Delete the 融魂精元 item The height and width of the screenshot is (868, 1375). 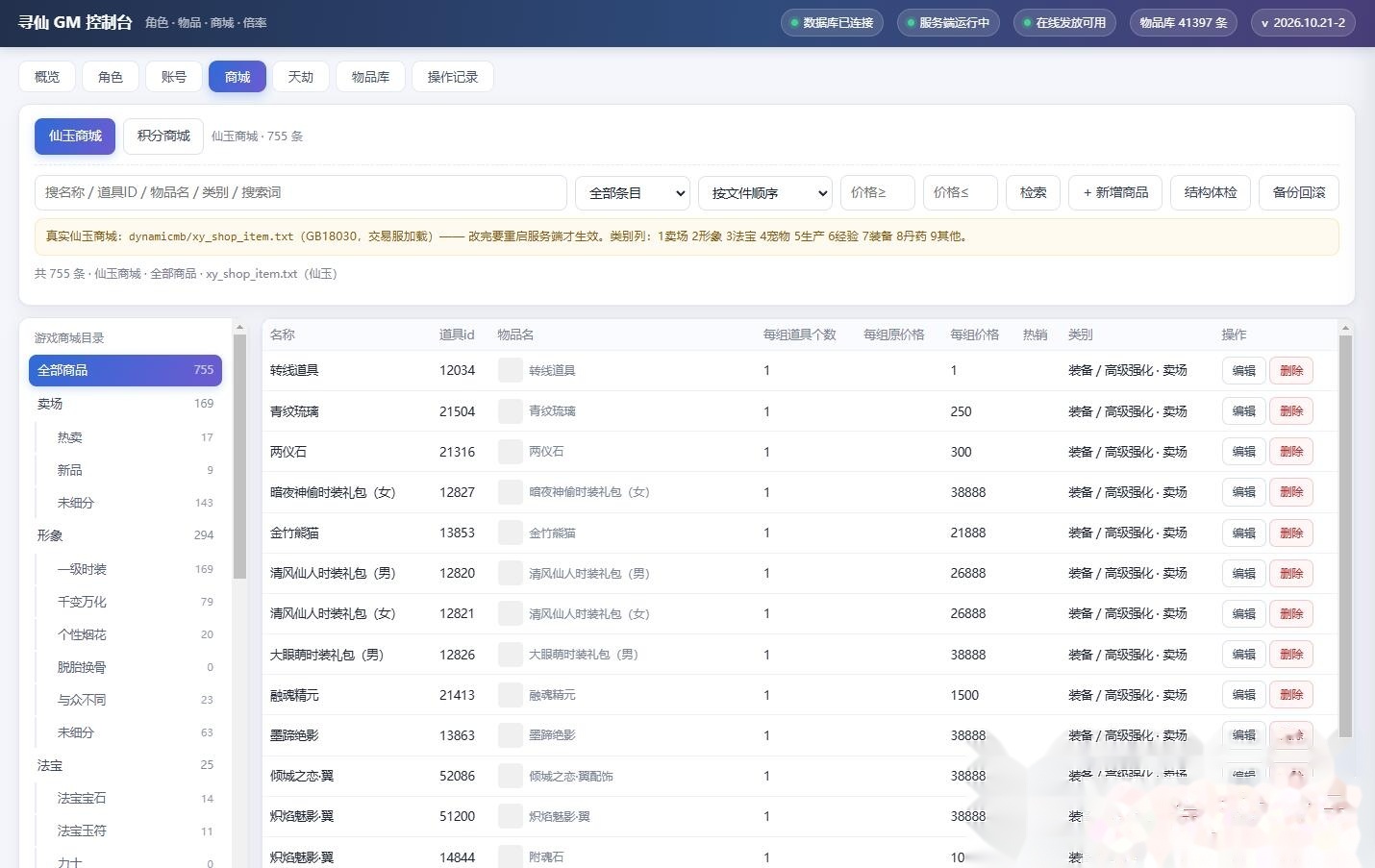click(x=1291, y=695)
